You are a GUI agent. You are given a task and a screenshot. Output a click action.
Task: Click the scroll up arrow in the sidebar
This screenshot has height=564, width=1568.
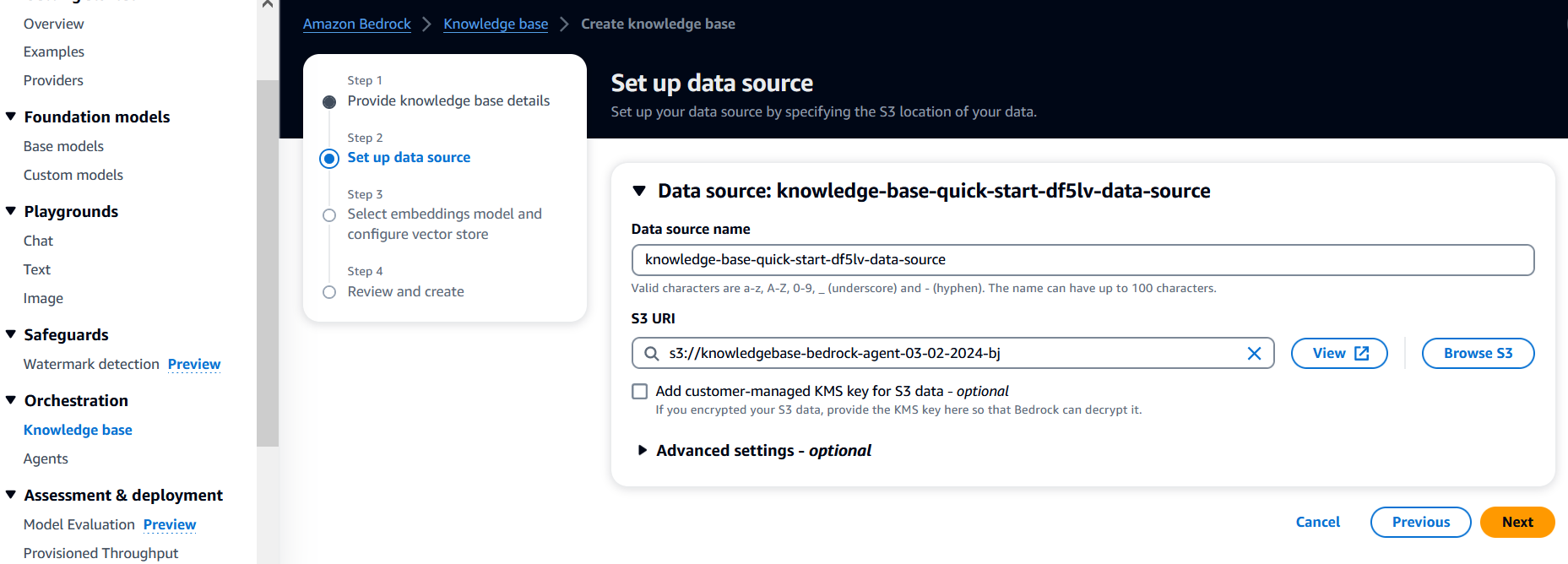[x=268, y=4]
